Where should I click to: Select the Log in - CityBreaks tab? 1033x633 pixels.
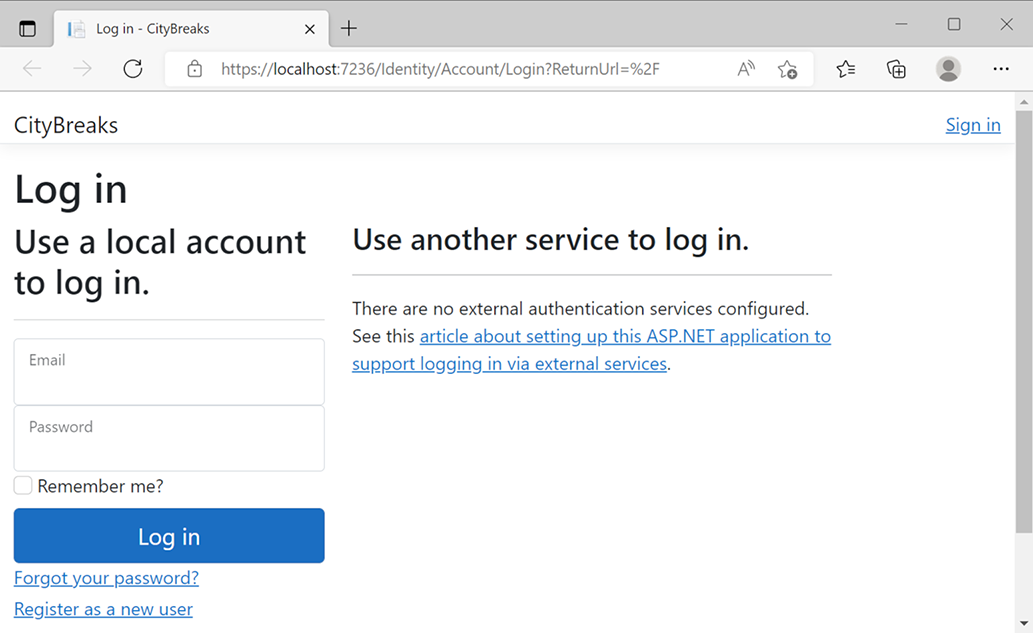click(191, 28)
